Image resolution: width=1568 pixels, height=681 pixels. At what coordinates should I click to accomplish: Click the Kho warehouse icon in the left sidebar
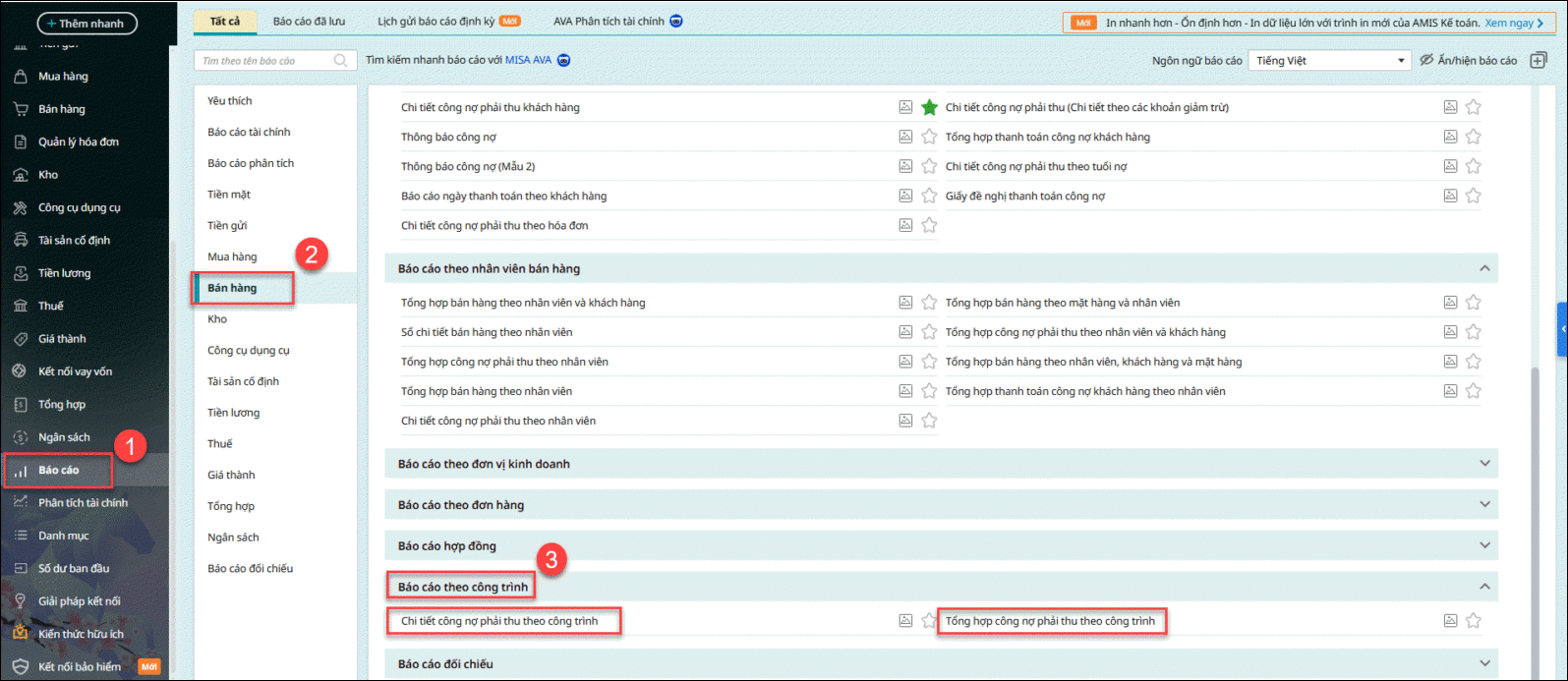21,175
